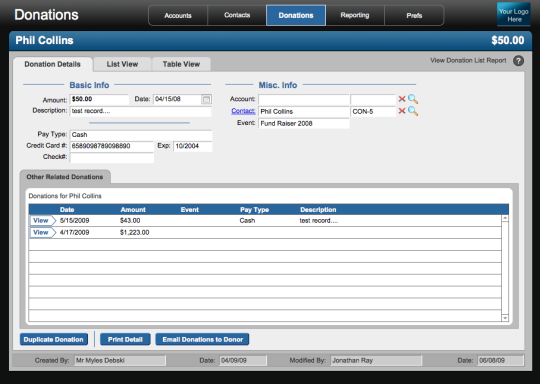
Task: View the 5/15/2009 donation
Action: (43, 221)
